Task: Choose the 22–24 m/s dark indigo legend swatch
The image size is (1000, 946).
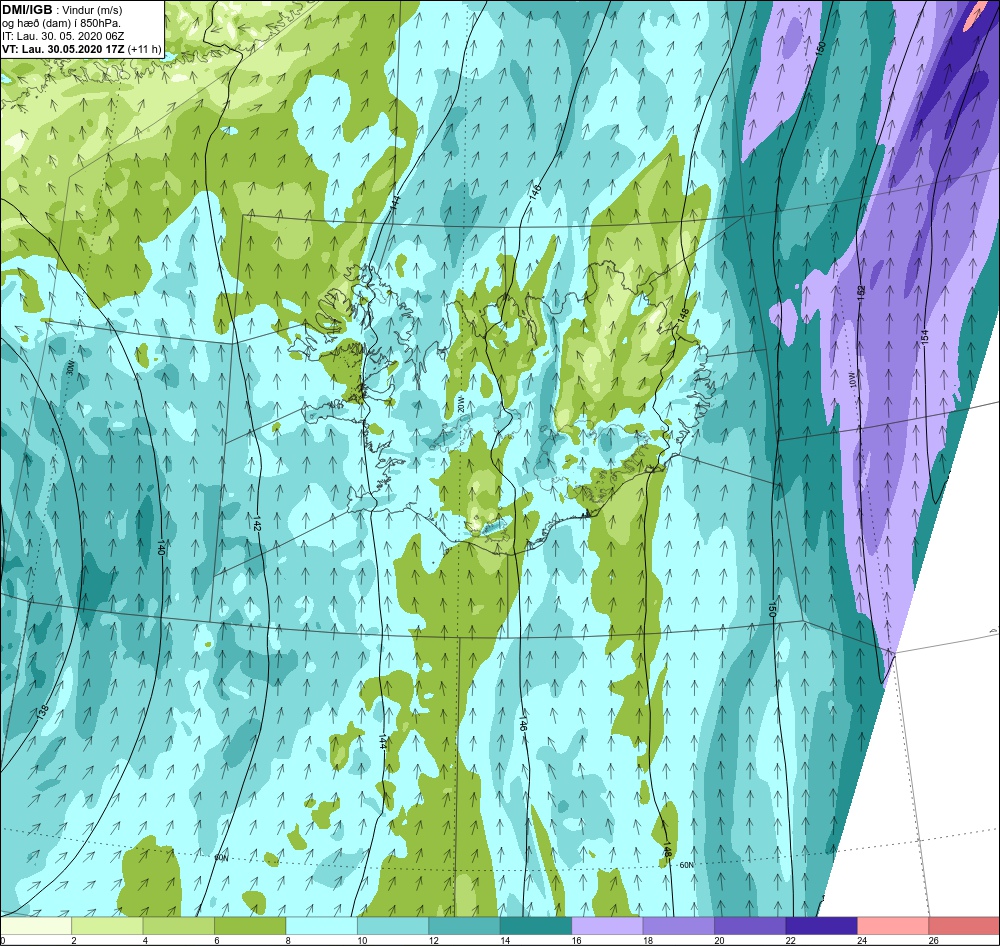Action: [x=821, y=925]
